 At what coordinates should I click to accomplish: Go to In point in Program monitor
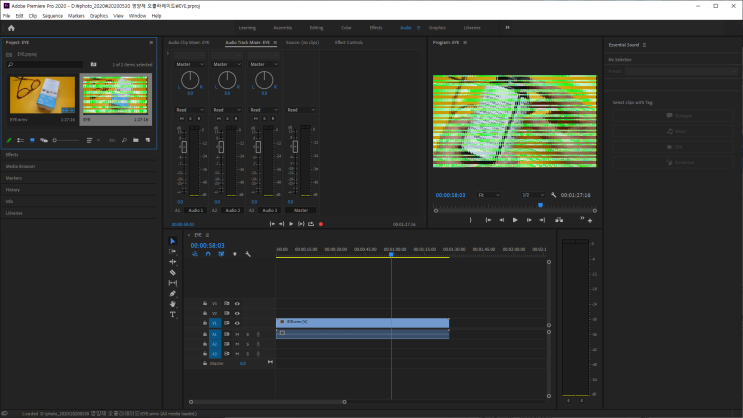click(488, 220)
